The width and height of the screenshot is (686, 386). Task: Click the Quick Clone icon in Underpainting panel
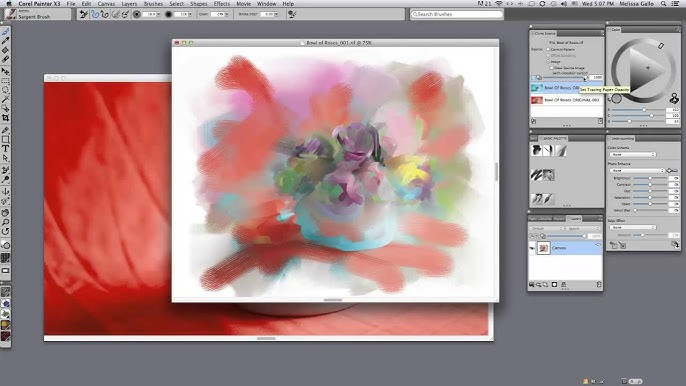point(676,246)
